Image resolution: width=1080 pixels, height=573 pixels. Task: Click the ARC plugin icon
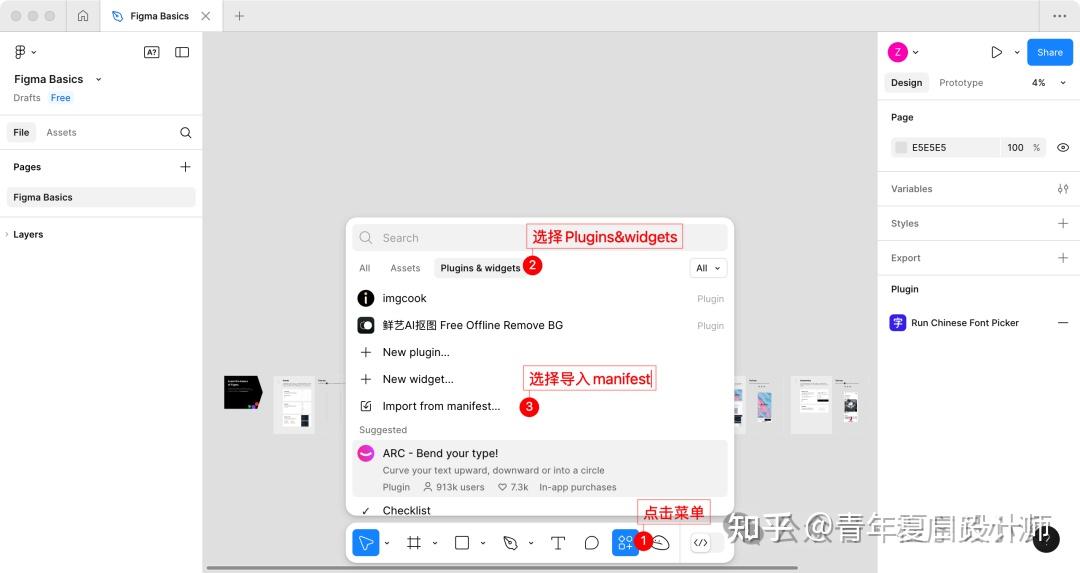pyautogui.click(x=366, y=453)
